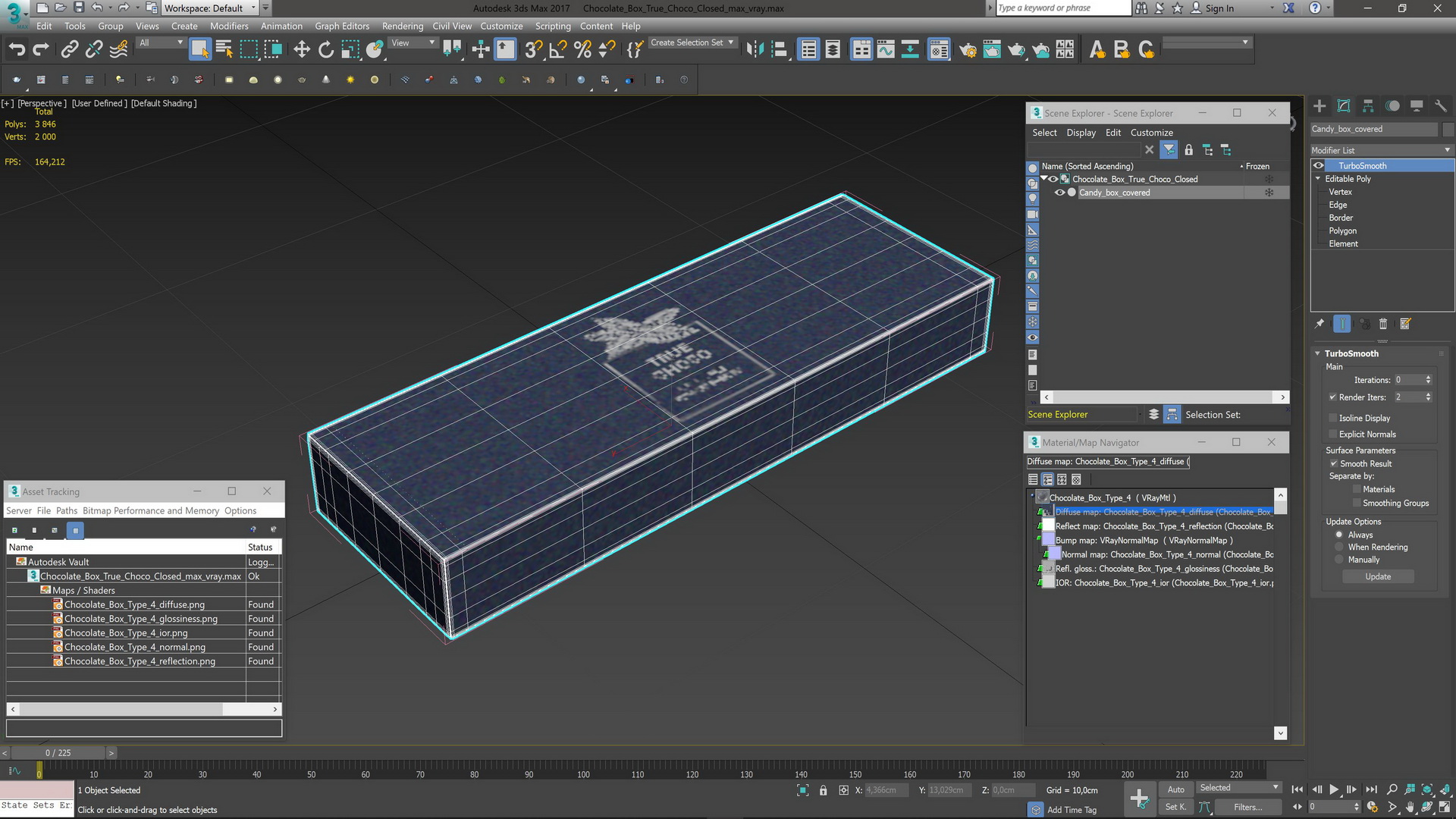Click the Redo arrow icon
1456x819 pixels.
tap(41, 50)
